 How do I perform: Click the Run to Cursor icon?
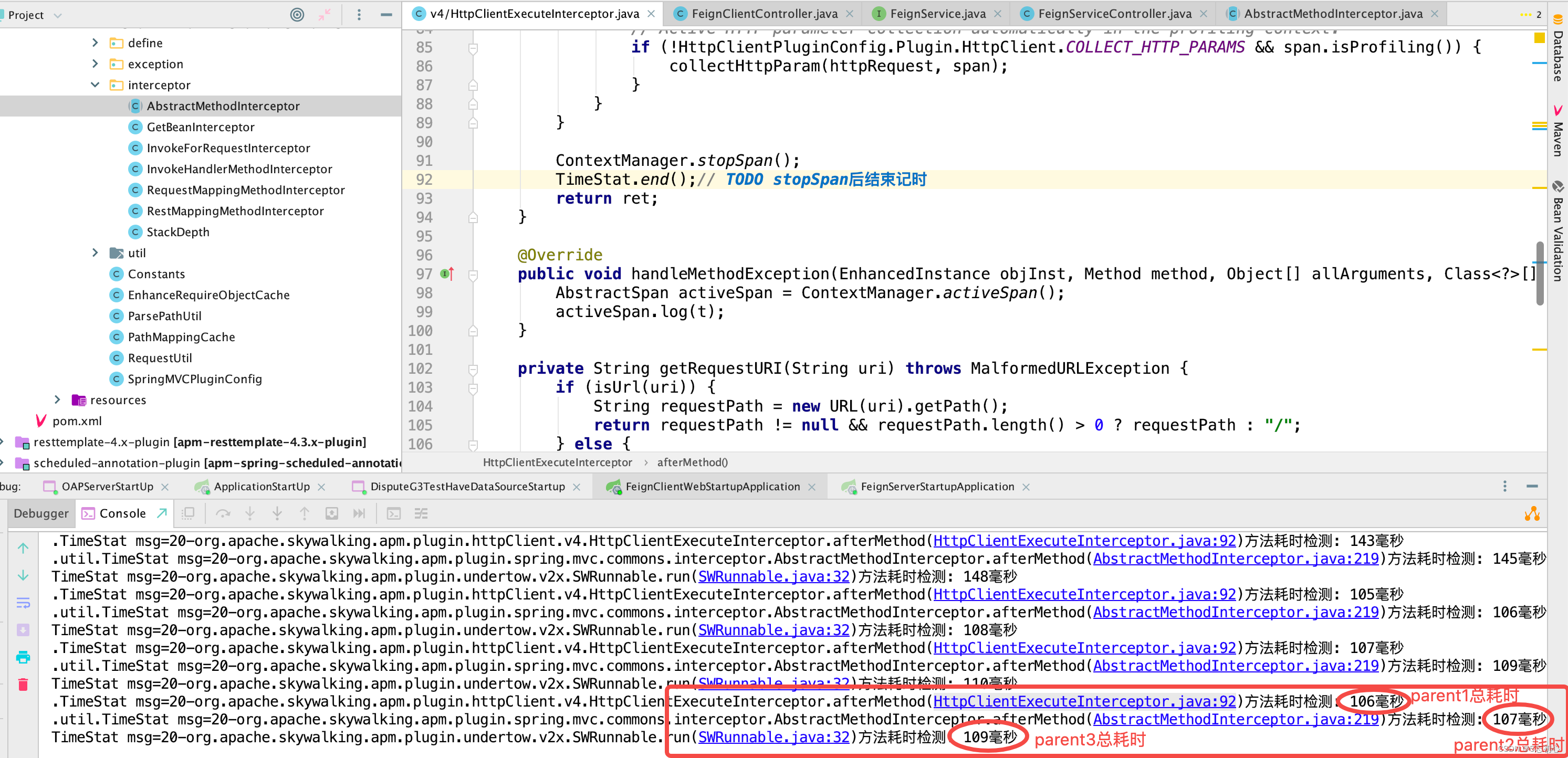[359, 513]
